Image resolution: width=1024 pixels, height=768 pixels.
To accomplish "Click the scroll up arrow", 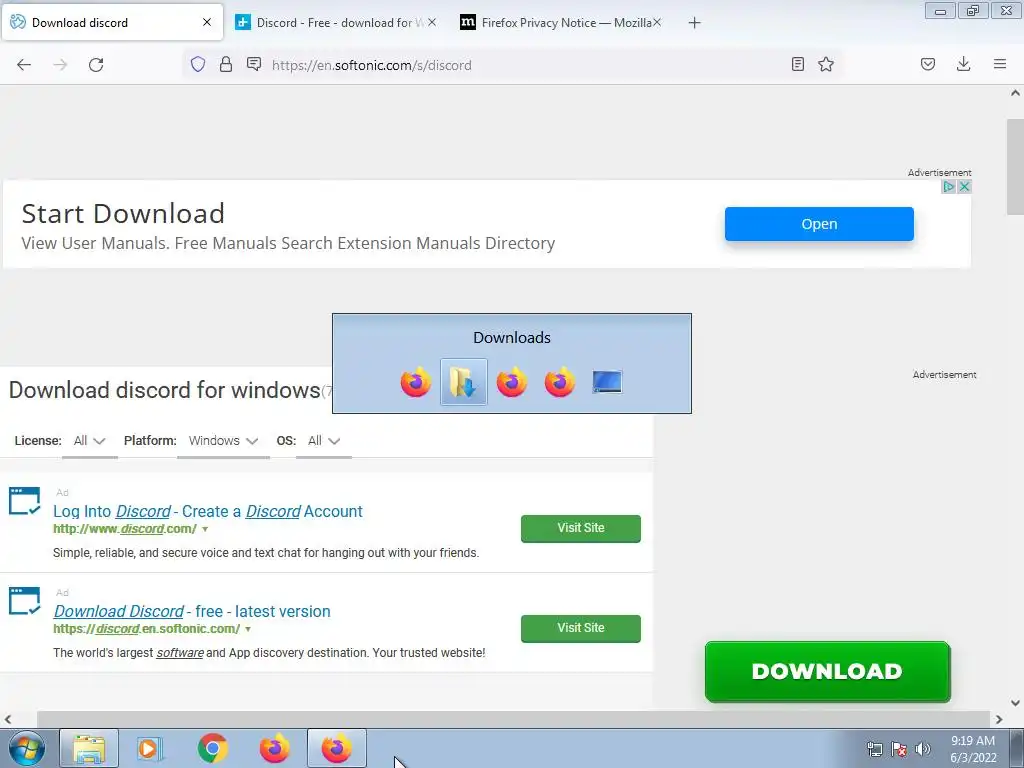I will [1015, 93].
